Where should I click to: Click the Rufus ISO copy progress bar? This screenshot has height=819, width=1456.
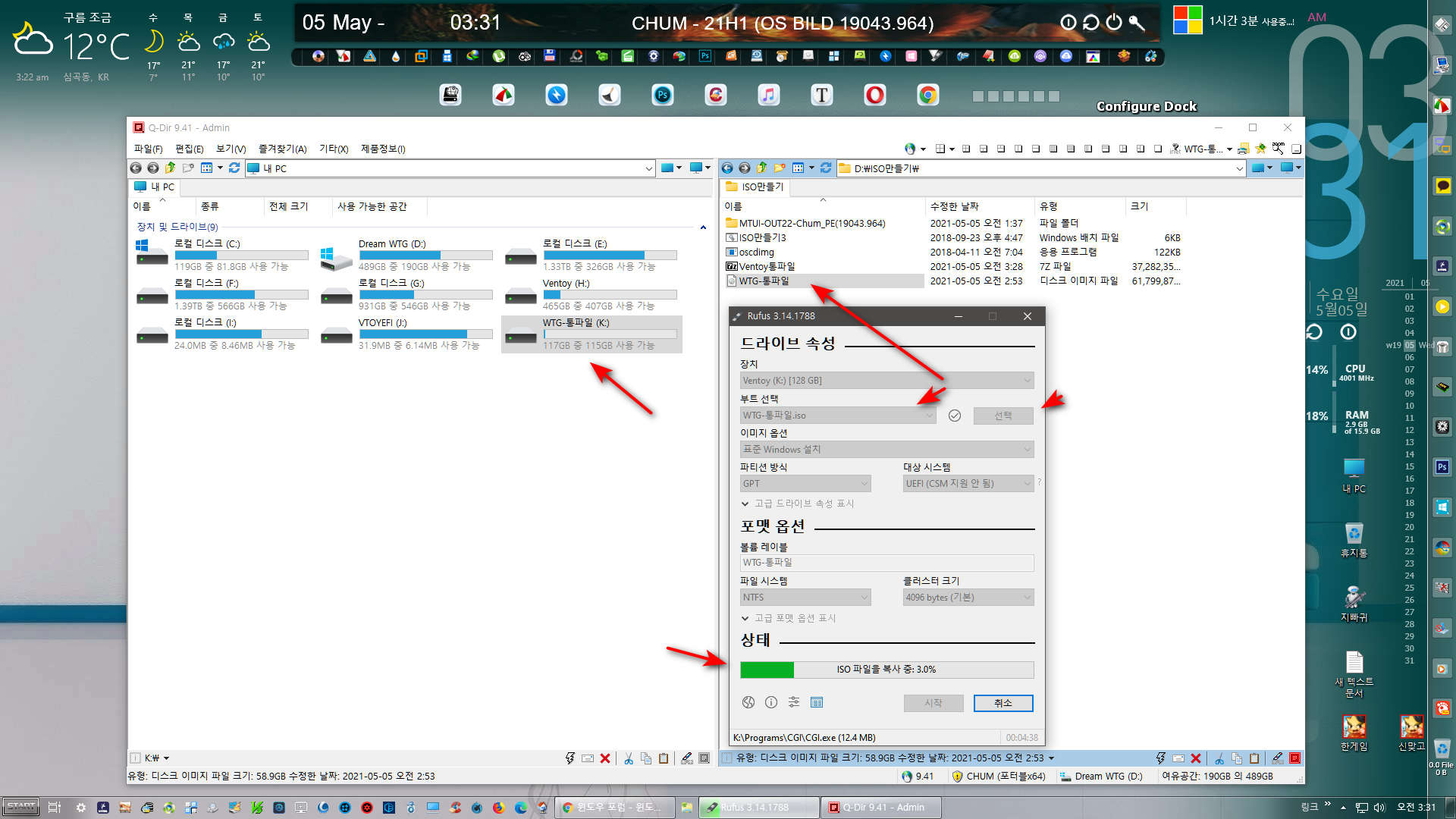click(x=887, y=670)
